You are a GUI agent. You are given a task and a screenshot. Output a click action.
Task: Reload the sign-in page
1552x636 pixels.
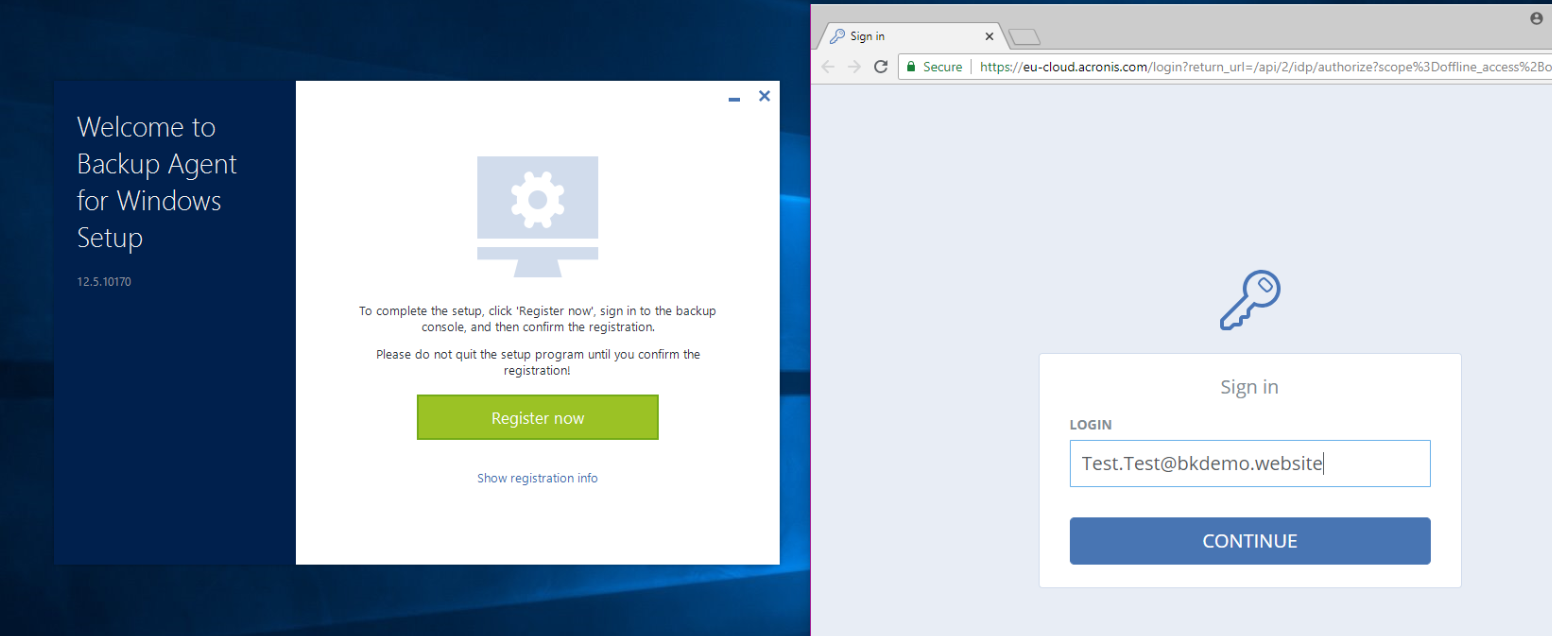880,66
